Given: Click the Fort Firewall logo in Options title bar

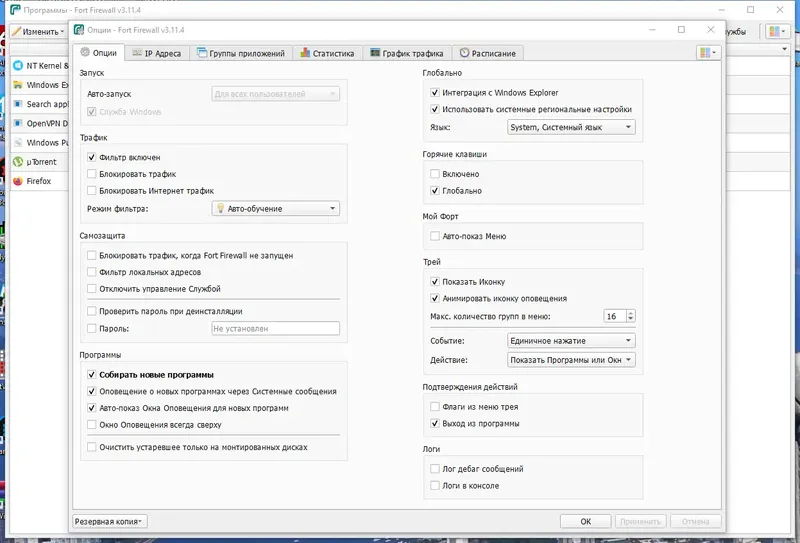Looking at the screenshot, I should pyautogui.click(x=79, y=30).
